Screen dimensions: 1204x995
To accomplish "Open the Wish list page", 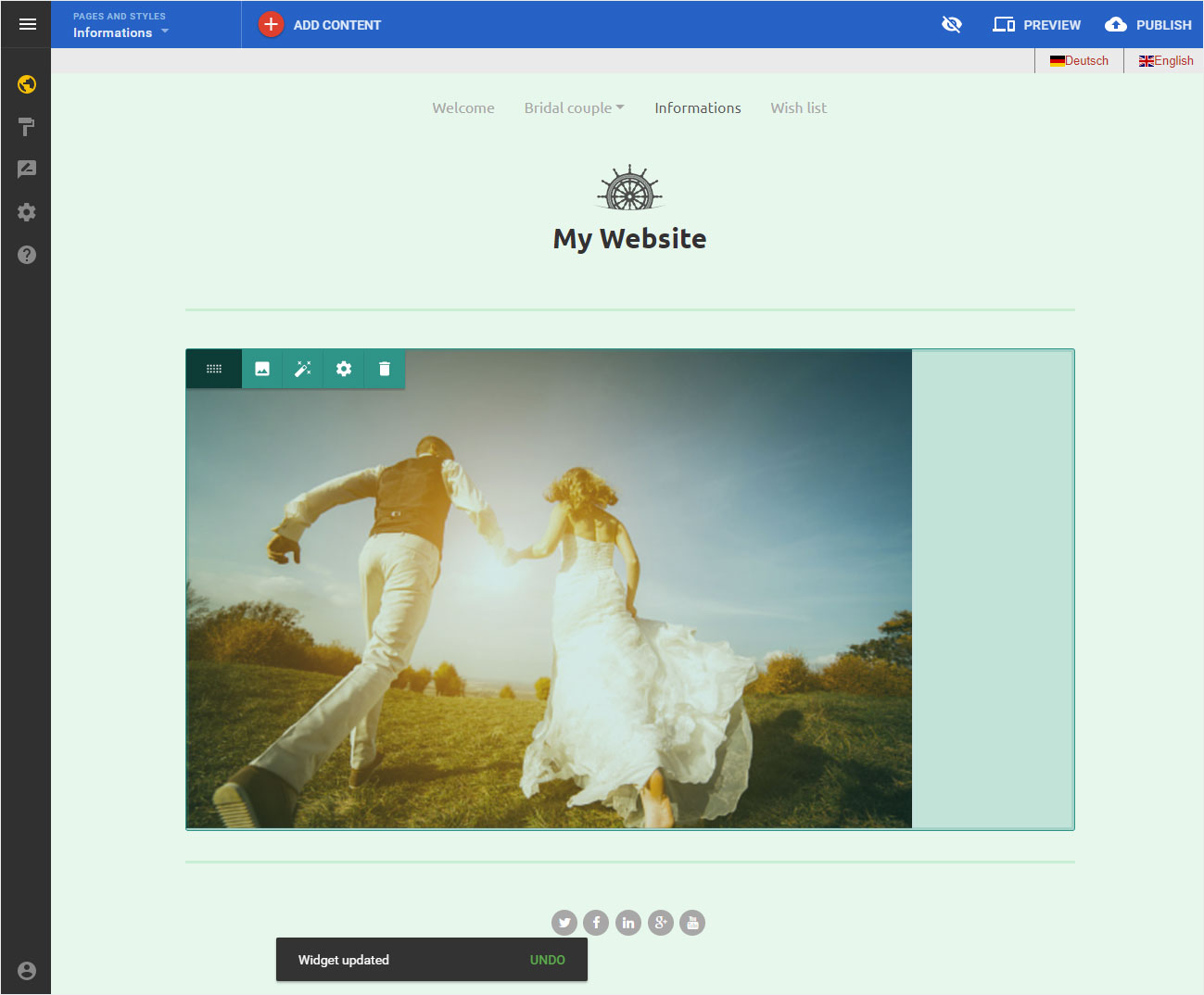I will coord(799,108).
